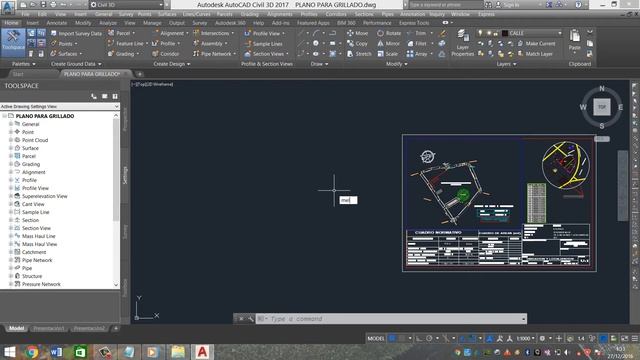Select the Trim tool

[416, 33]
